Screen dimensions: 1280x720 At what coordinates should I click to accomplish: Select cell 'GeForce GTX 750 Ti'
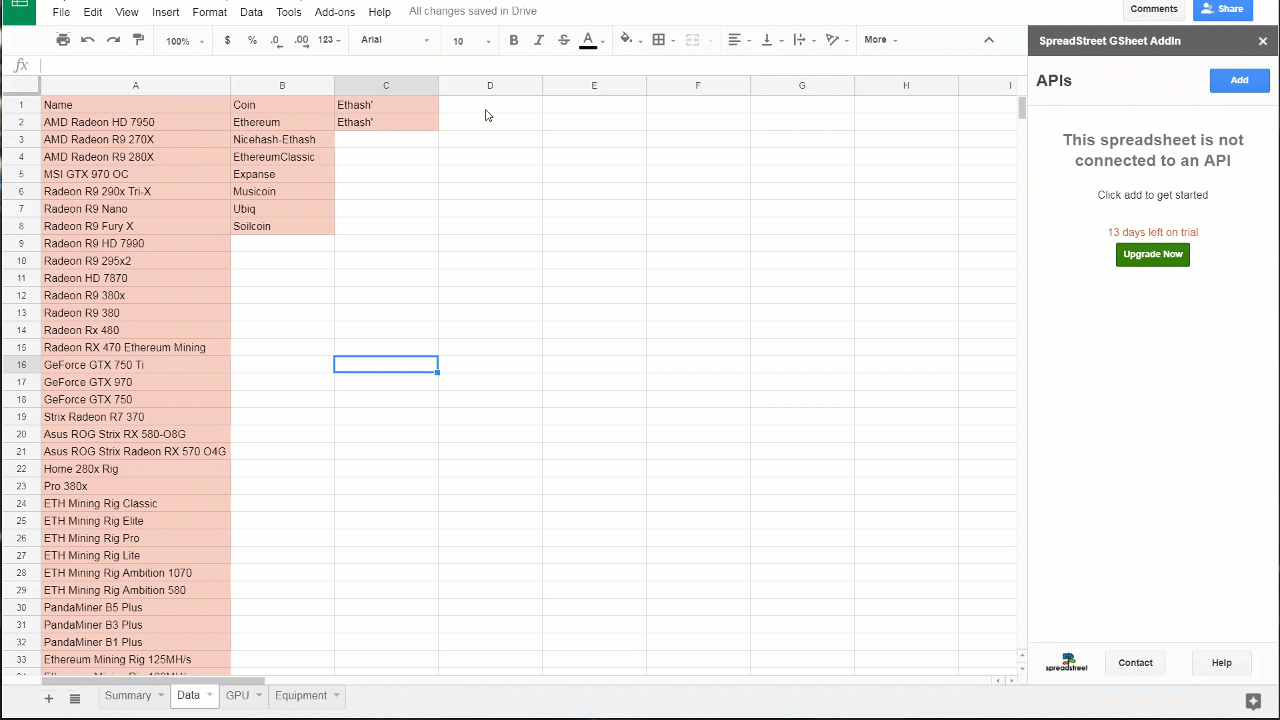(136, 365)
